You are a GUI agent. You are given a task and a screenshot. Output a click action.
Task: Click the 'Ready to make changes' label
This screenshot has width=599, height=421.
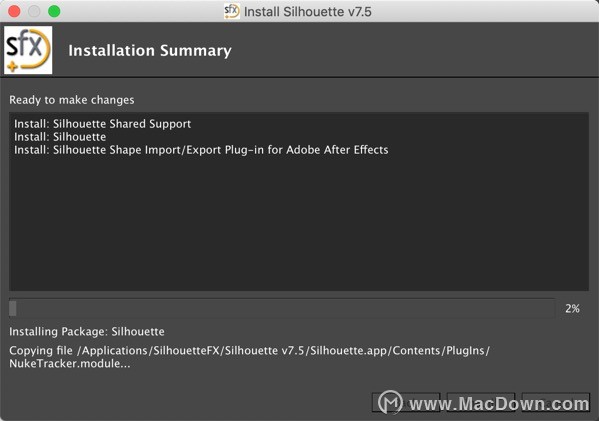[x=72, y=100]
